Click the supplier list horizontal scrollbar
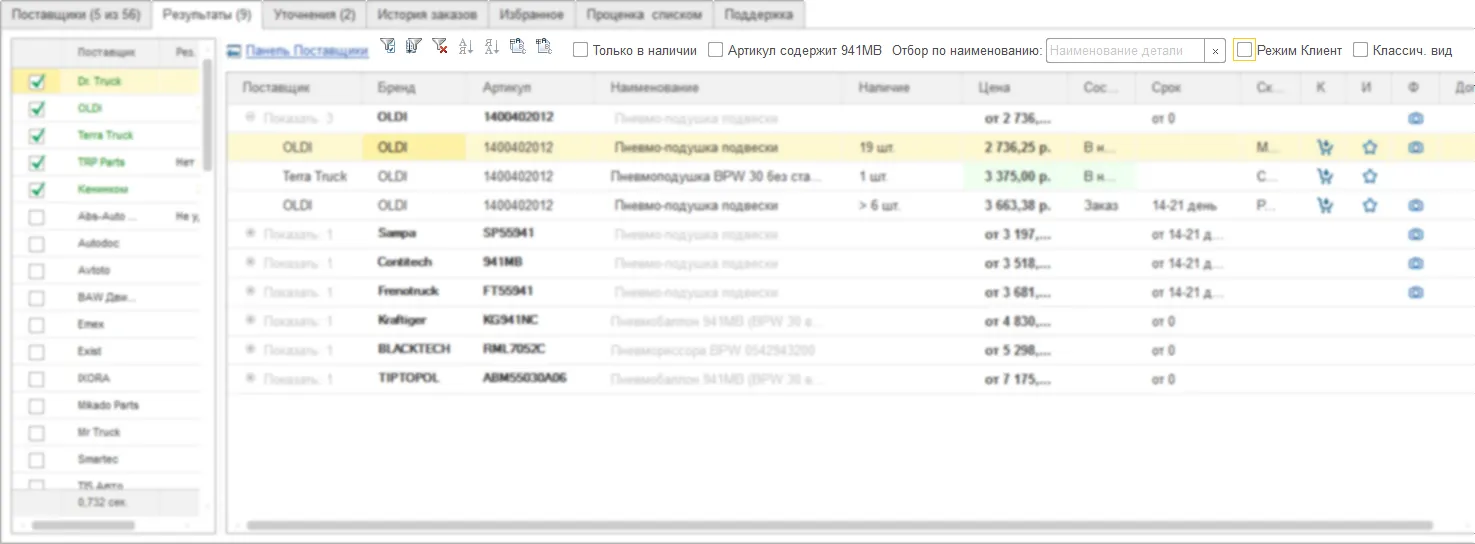The height and width of the screenshot is (544, 1475). [x=83, y=525]
